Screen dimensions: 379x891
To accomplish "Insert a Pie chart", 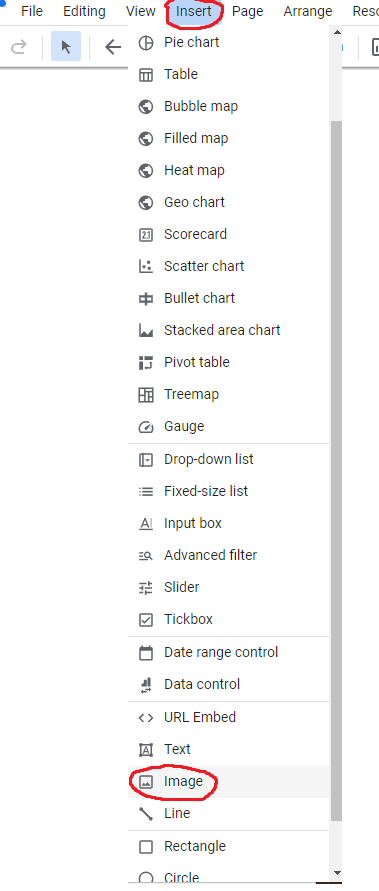I will pyautogui.click(x=228, y=42).
